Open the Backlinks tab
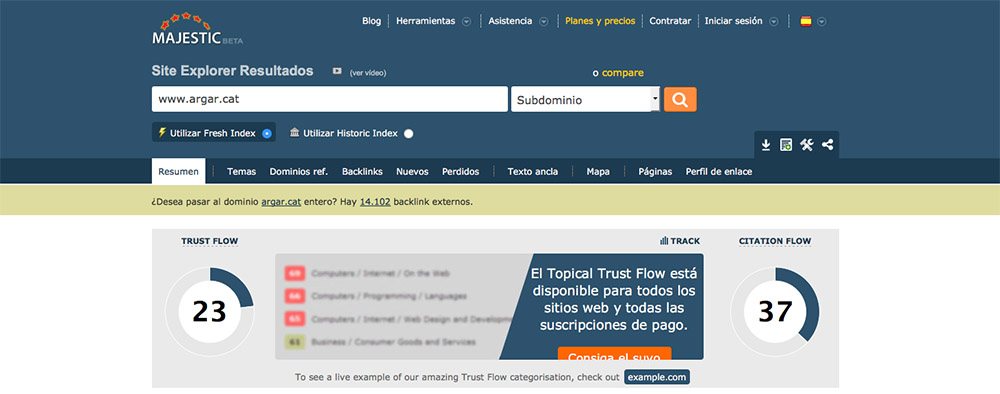1000x394 pixels. 362,171
